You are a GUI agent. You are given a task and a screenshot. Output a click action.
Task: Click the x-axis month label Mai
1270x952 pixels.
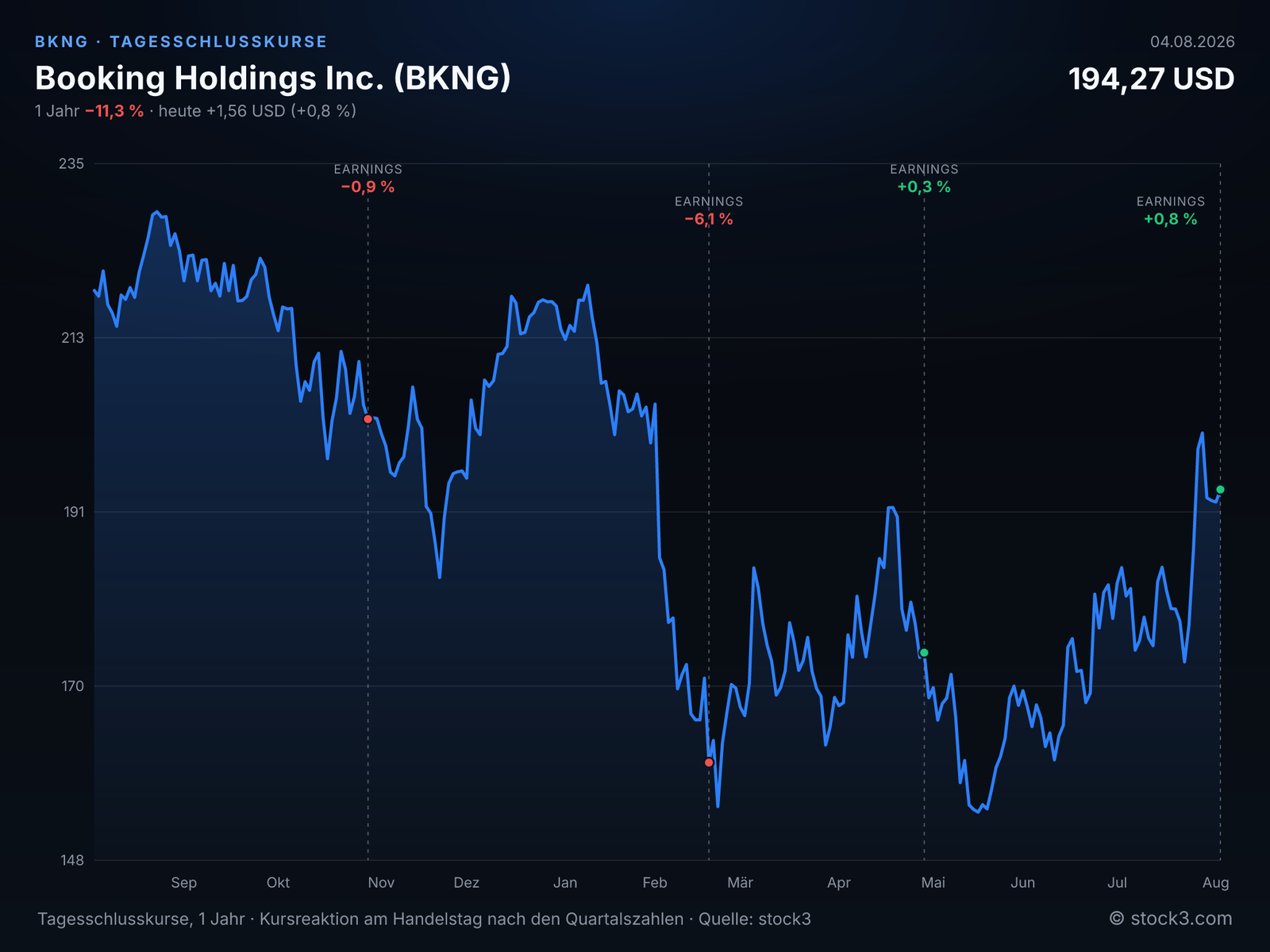[933, 883]
